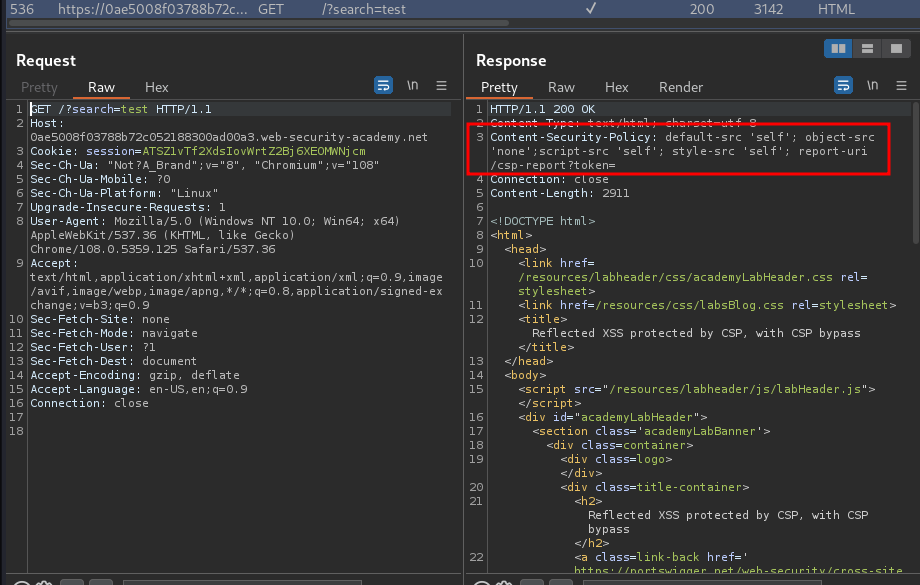This screenshot has width=920, height=585.
Task: Toggle word wrap icon in Request panel
Action: [383, 86]
